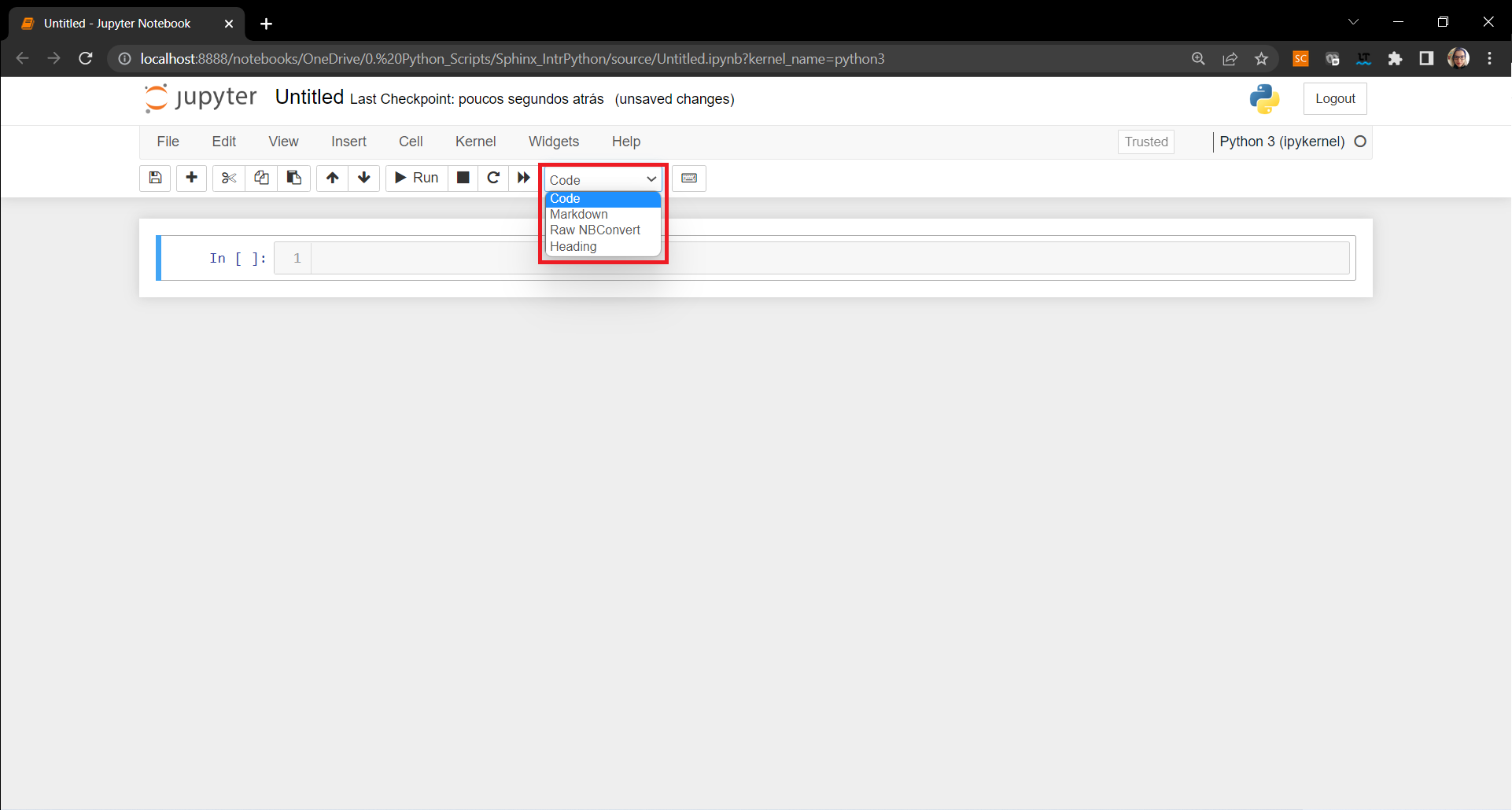Copy selected cells icon
Image resolution: width=1512 pixels, height=810 pixels.
261,178
